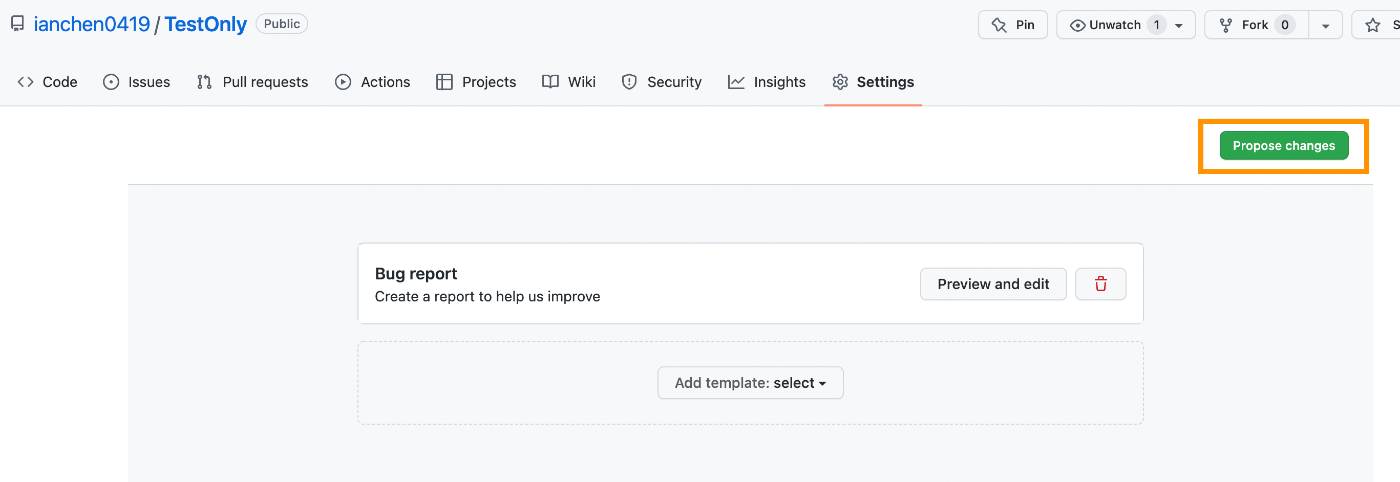Image resolution: width=1400 pixels, height=482 pixels.
Task: Click Preview and edit for Bug report
Action: pyautogui.click(x=993, y=284)
